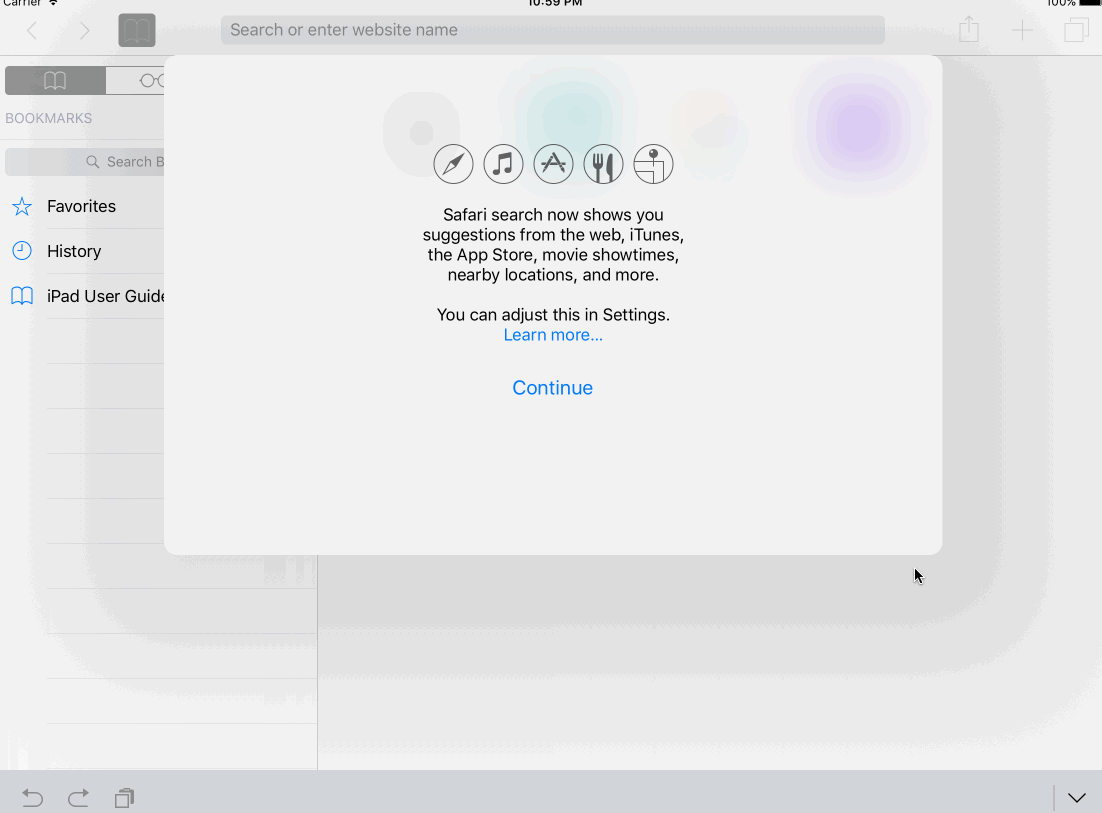Image resolution: width=1102 pixels, height=813 pixels.
Task: Click the Redo arrow at the bottom bar
Action: [x=78, y=797]
